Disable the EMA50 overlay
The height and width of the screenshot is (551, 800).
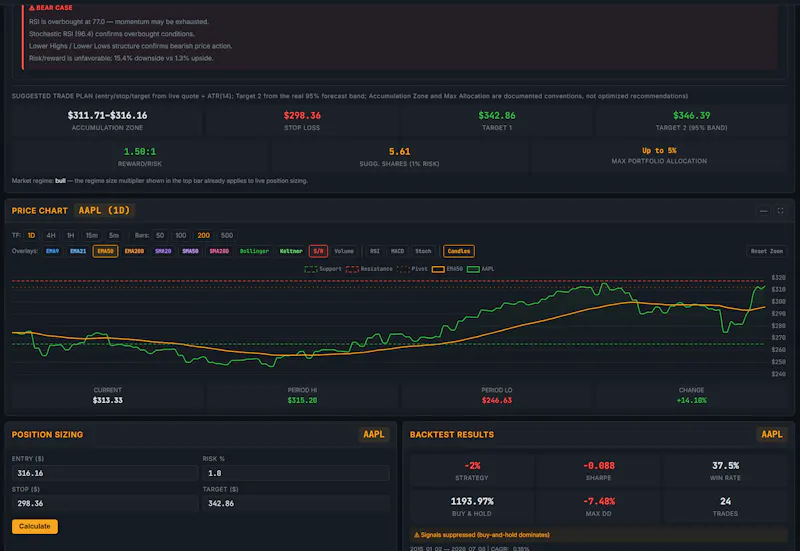pos(106,251)
